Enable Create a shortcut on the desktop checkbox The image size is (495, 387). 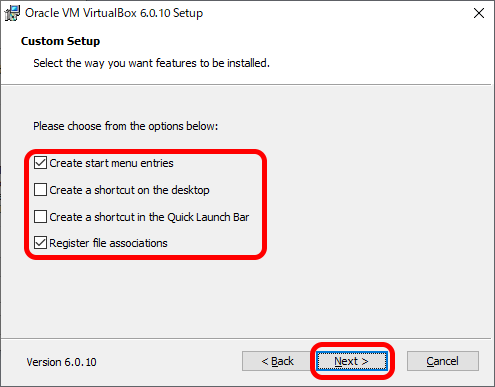[x=40, y=190]
